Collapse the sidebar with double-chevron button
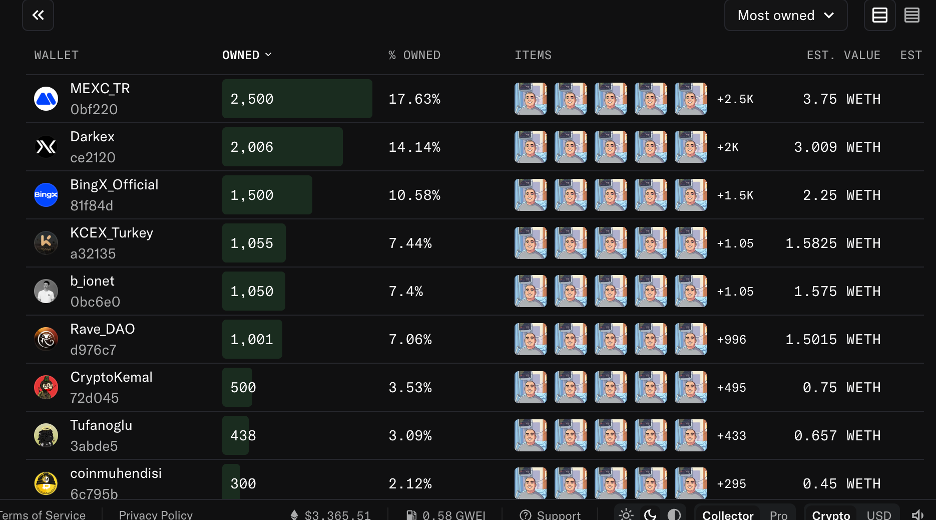This screenshot has height=520, width=936. click(38, 15)
